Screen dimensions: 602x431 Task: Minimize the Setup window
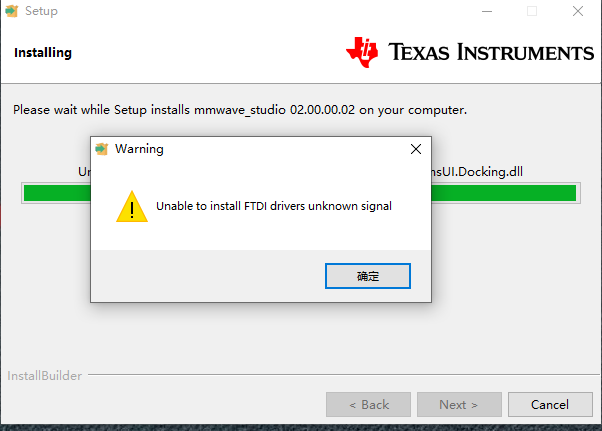point(487,11)
